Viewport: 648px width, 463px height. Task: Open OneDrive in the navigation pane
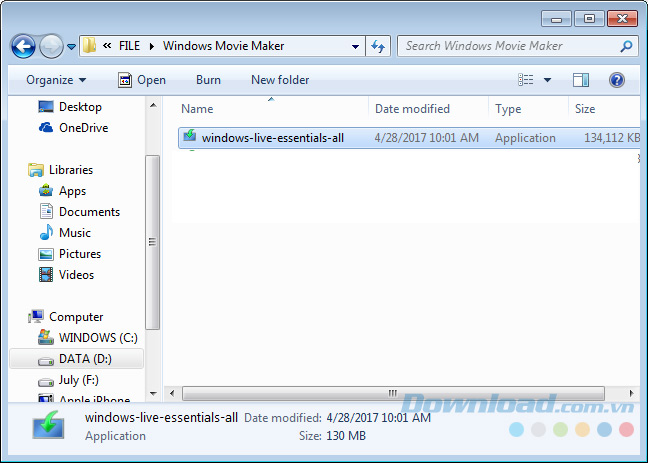pos(82,128)
